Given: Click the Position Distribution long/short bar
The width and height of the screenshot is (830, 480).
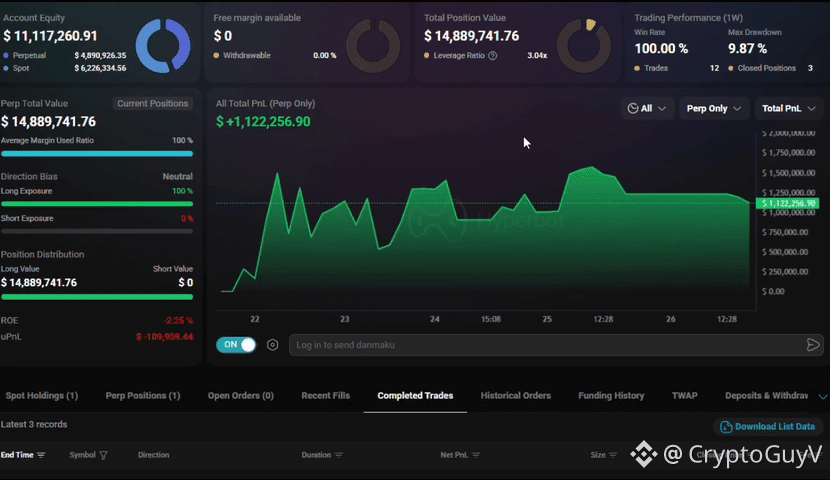Looking at the screenshot, I should coord(97,297).
